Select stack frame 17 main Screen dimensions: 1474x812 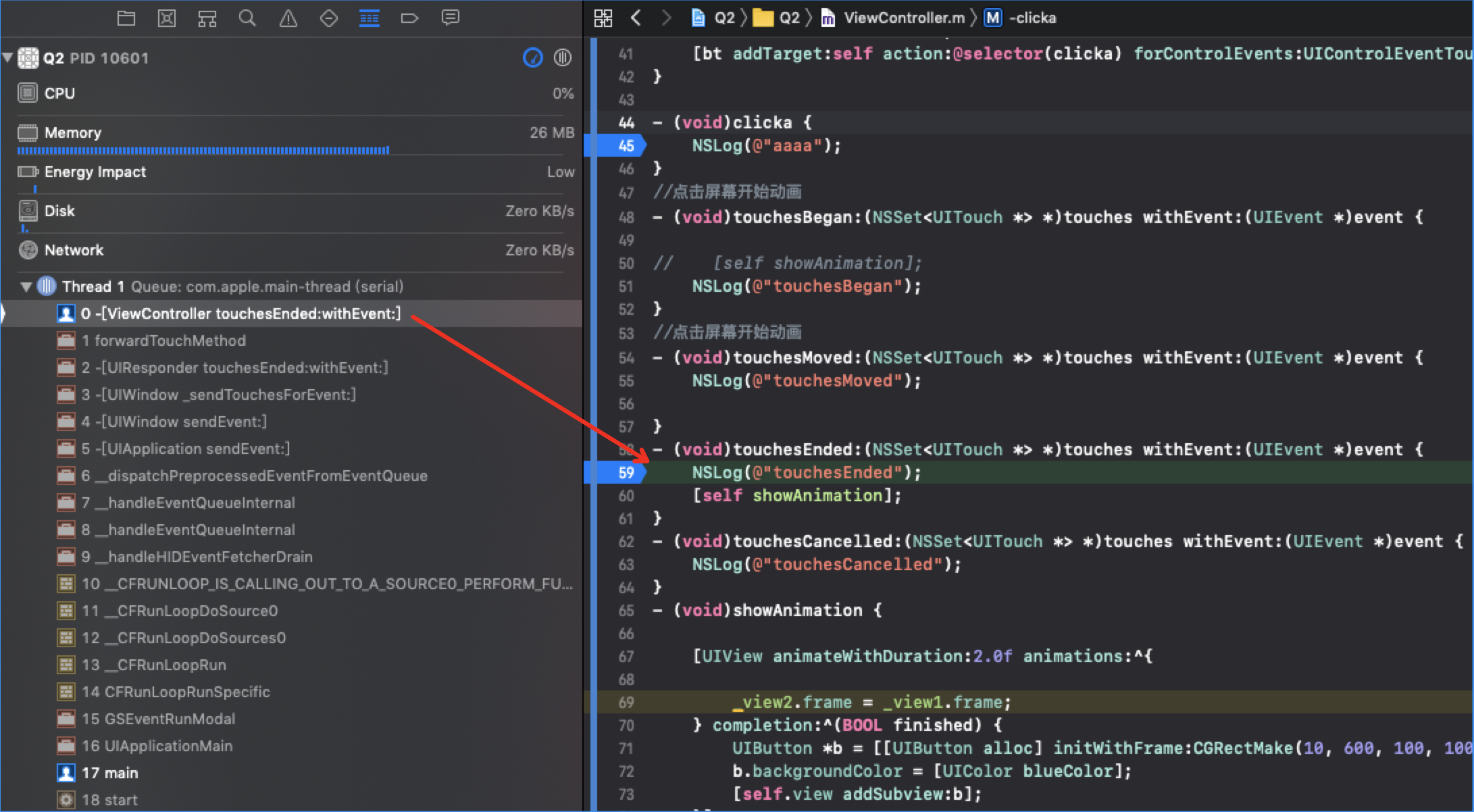pyautogui.click(x=109, y=773)
